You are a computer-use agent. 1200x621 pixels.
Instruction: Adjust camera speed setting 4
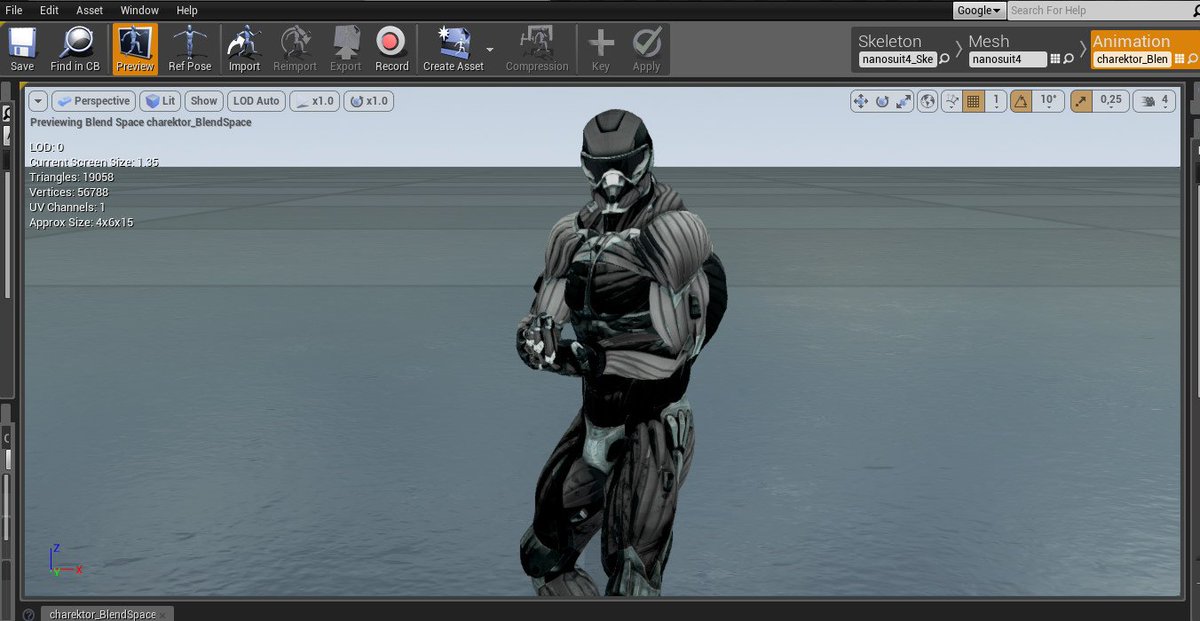click(x=1155, y=101)
